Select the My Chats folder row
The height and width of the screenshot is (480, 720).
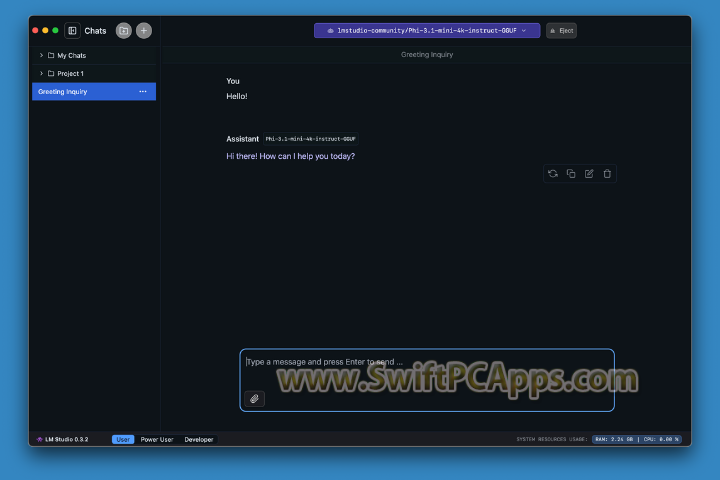[x=94, y=56]
